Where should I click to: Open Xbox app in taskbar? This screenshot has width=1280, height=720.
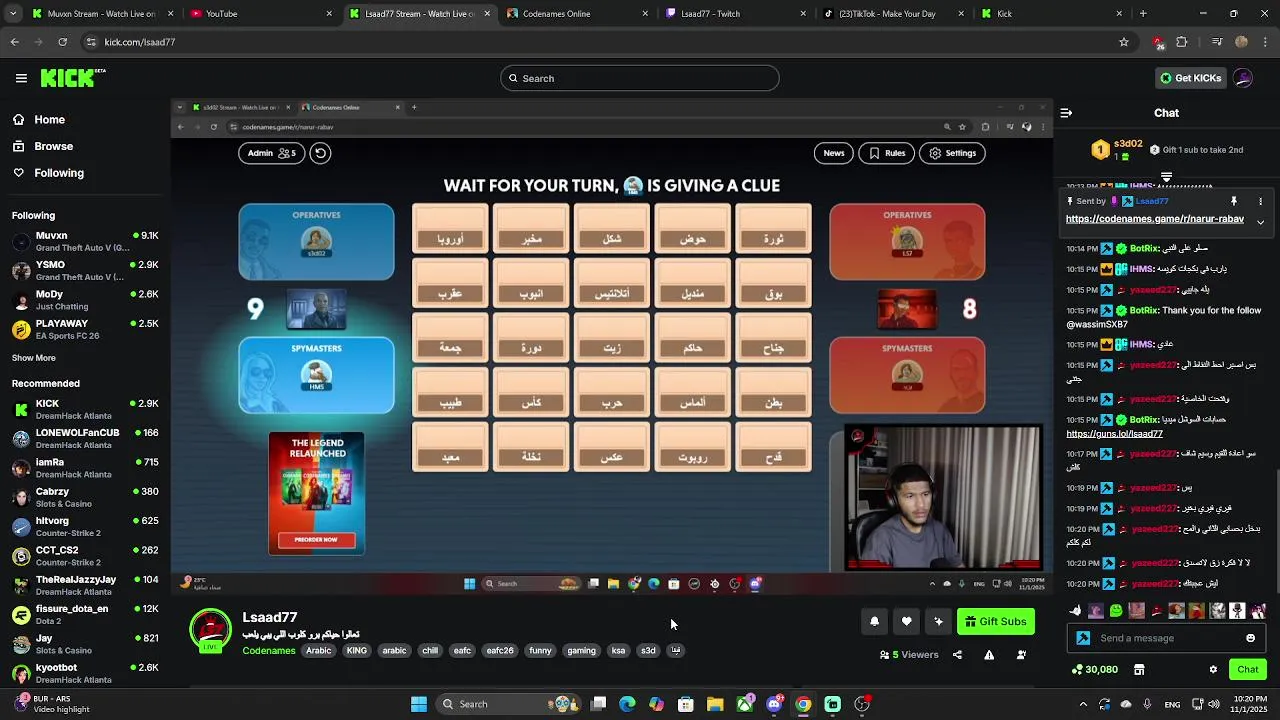[745, 704]
